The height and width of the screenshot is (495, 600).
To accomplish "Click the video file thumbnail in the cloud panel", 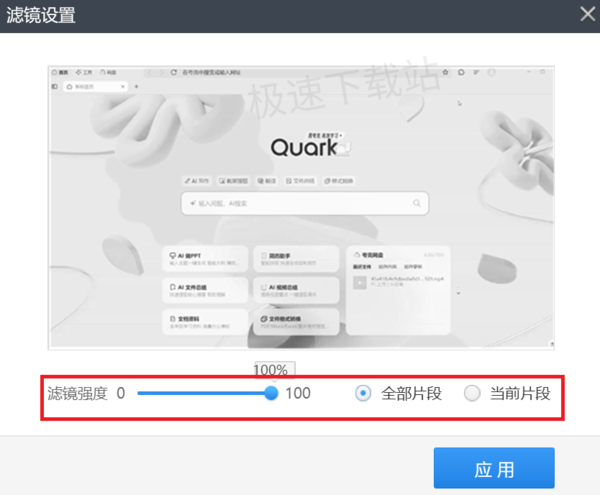I will point(360,283).
